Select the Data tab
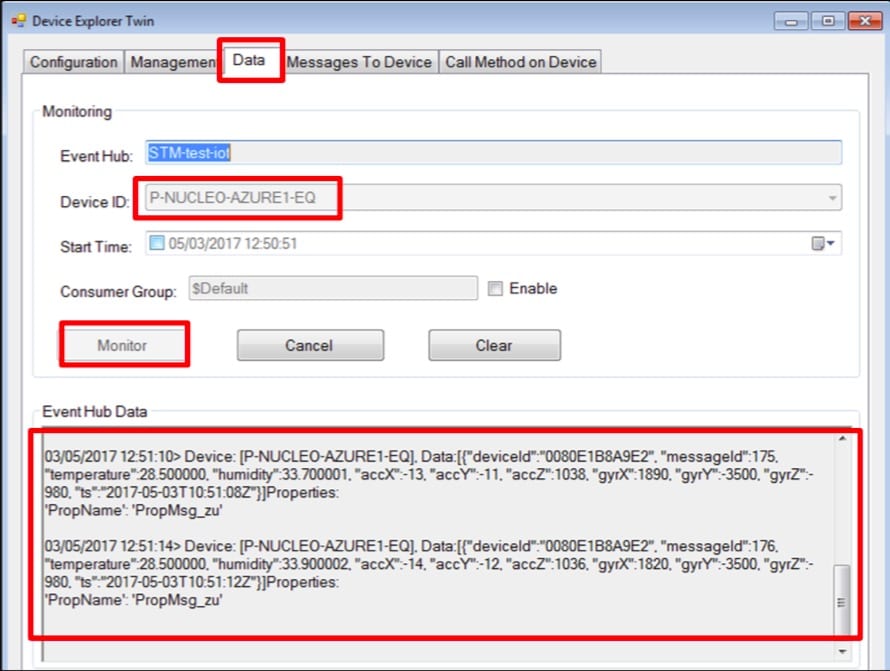This screenshot has height=671, width=890. click(x=249, y=60)
